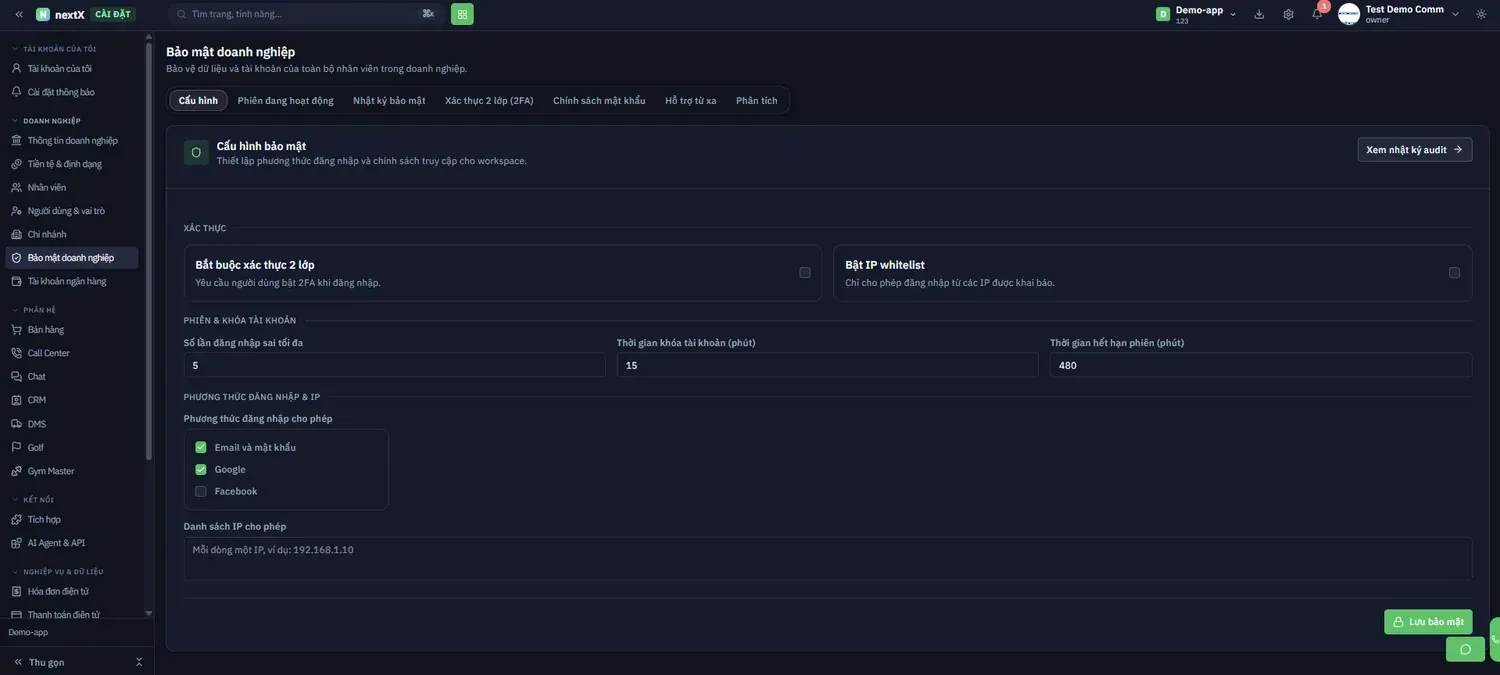Open the settings gear icon

pyautogui.click(x=1288, y=14)
